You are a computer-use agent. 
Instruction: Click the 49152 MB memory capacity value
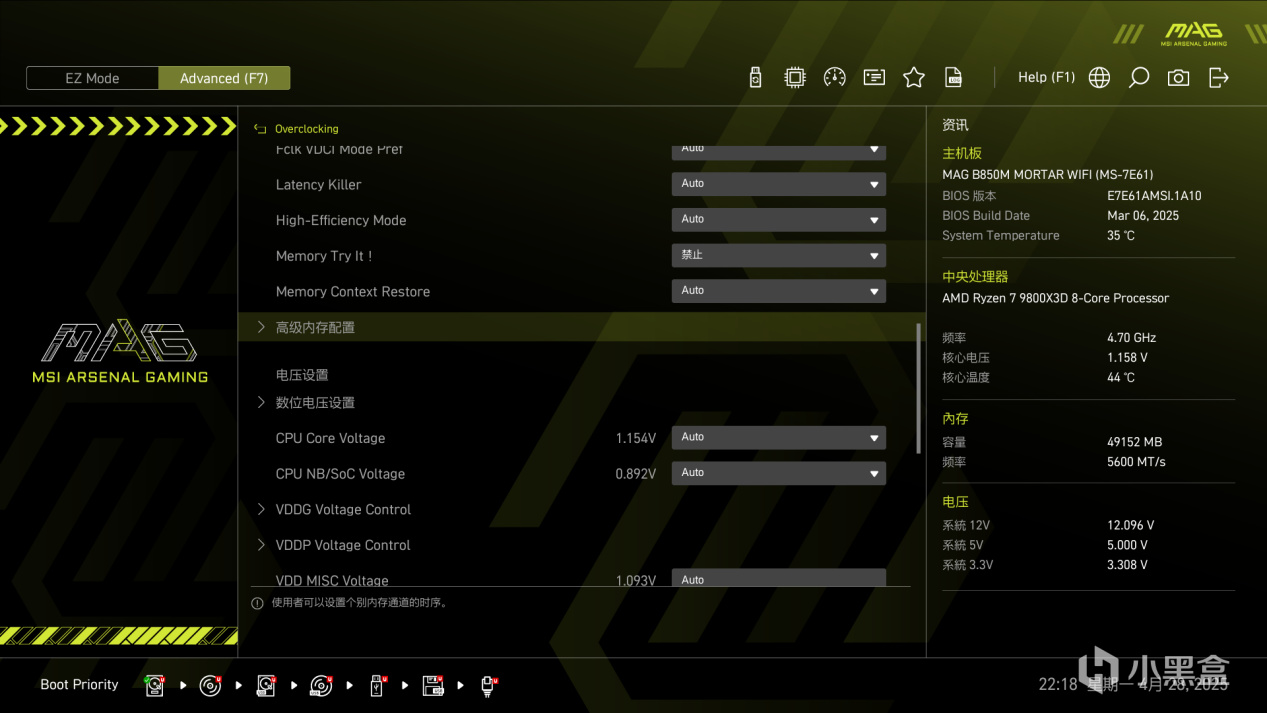1134,442
